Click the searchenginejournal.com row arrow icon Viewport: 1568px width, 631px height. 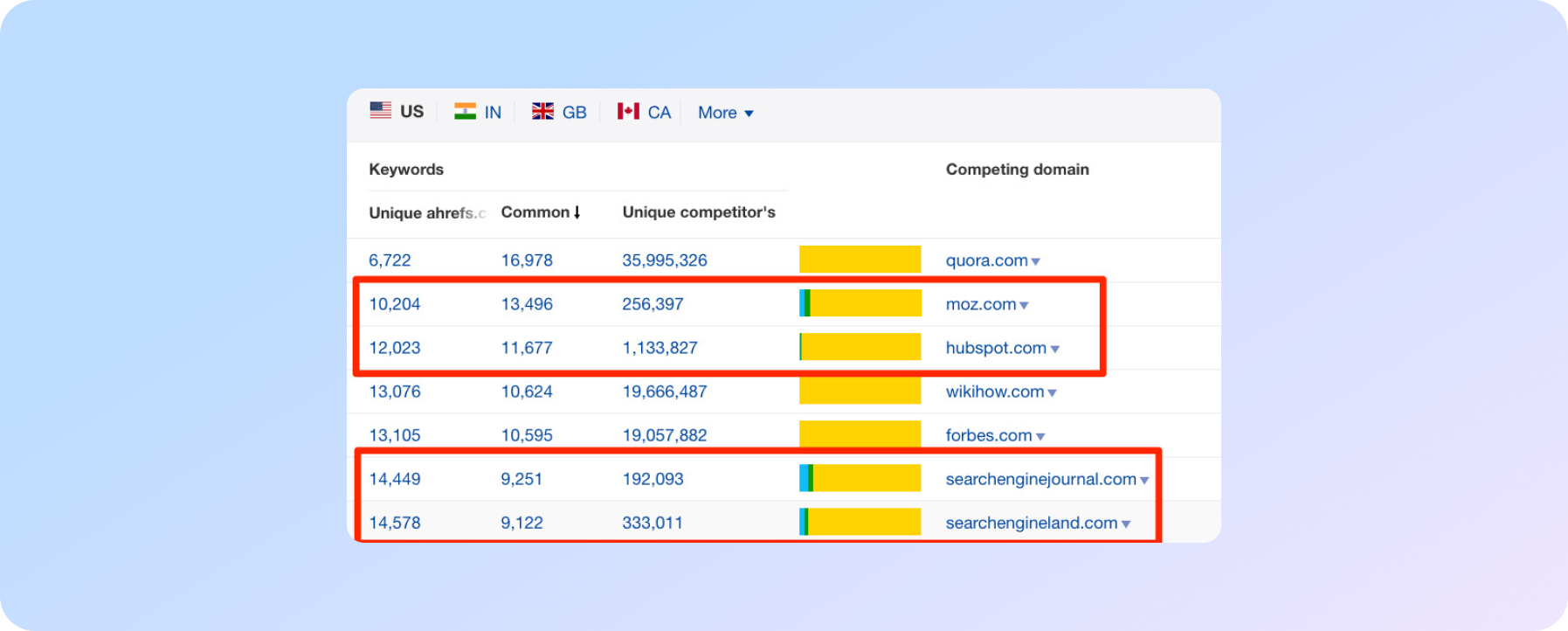pos(1144,480)
